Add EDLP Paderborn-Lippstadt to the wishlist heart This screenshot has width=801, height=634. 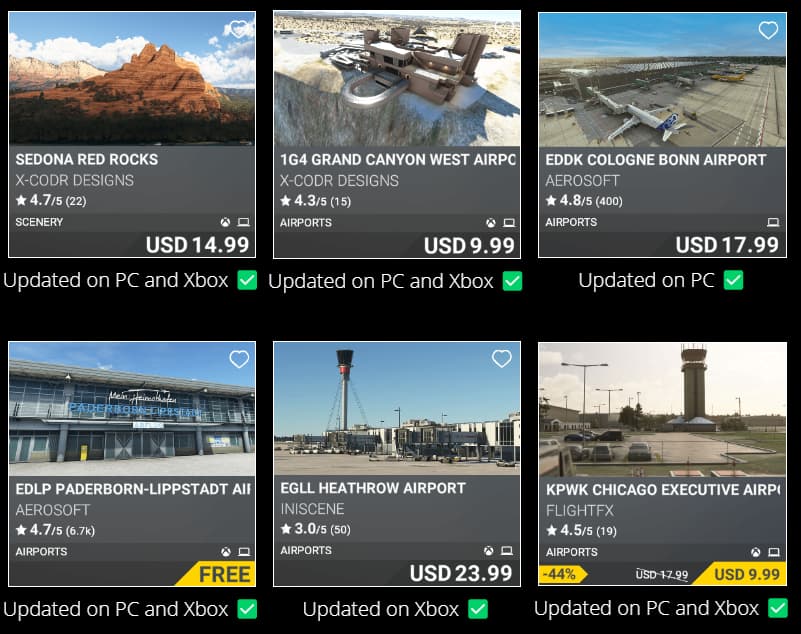[239, 359]
